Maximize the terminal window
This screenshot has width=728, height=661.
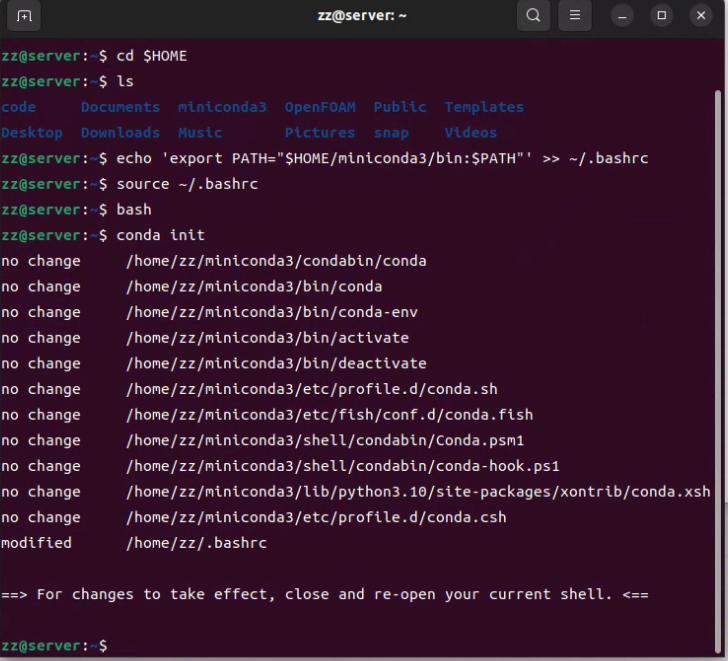tap(661, 16)
